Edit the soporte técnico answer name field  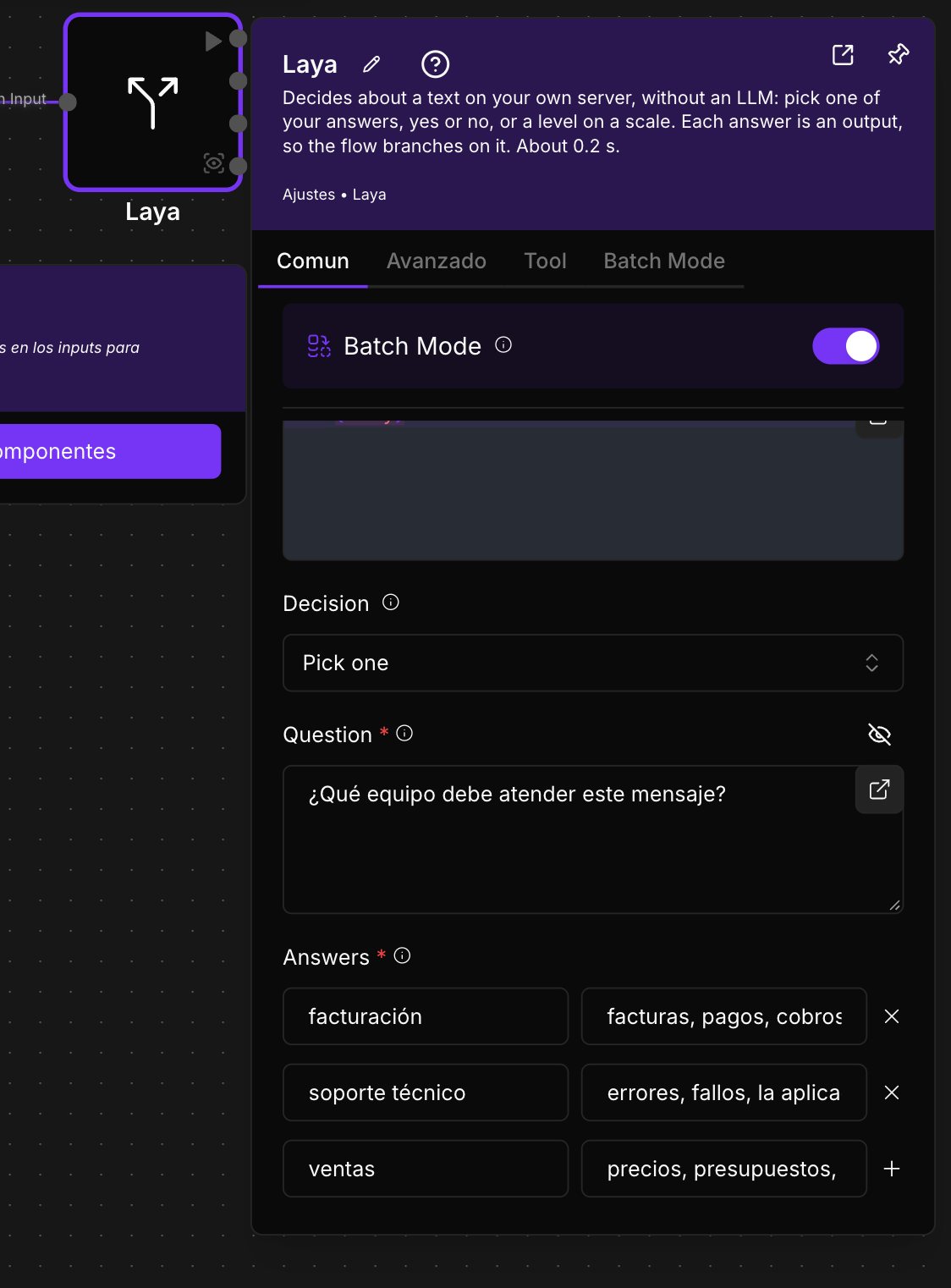coord(426,1093)
